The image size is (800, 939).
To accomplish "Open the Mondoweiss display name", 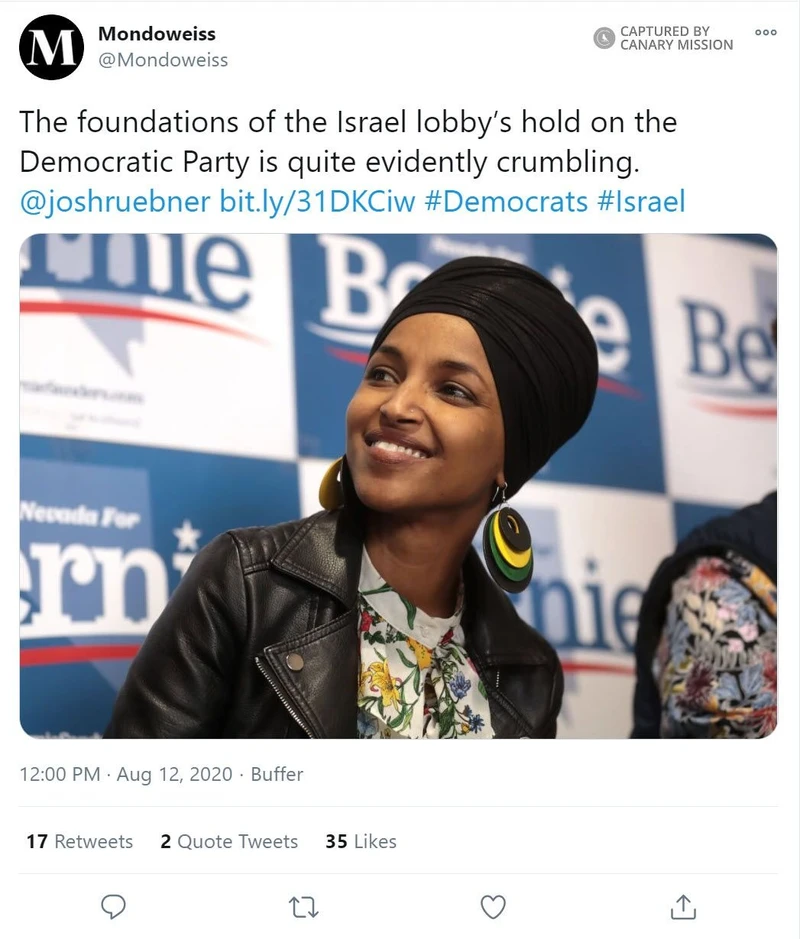I will (157, 34).
